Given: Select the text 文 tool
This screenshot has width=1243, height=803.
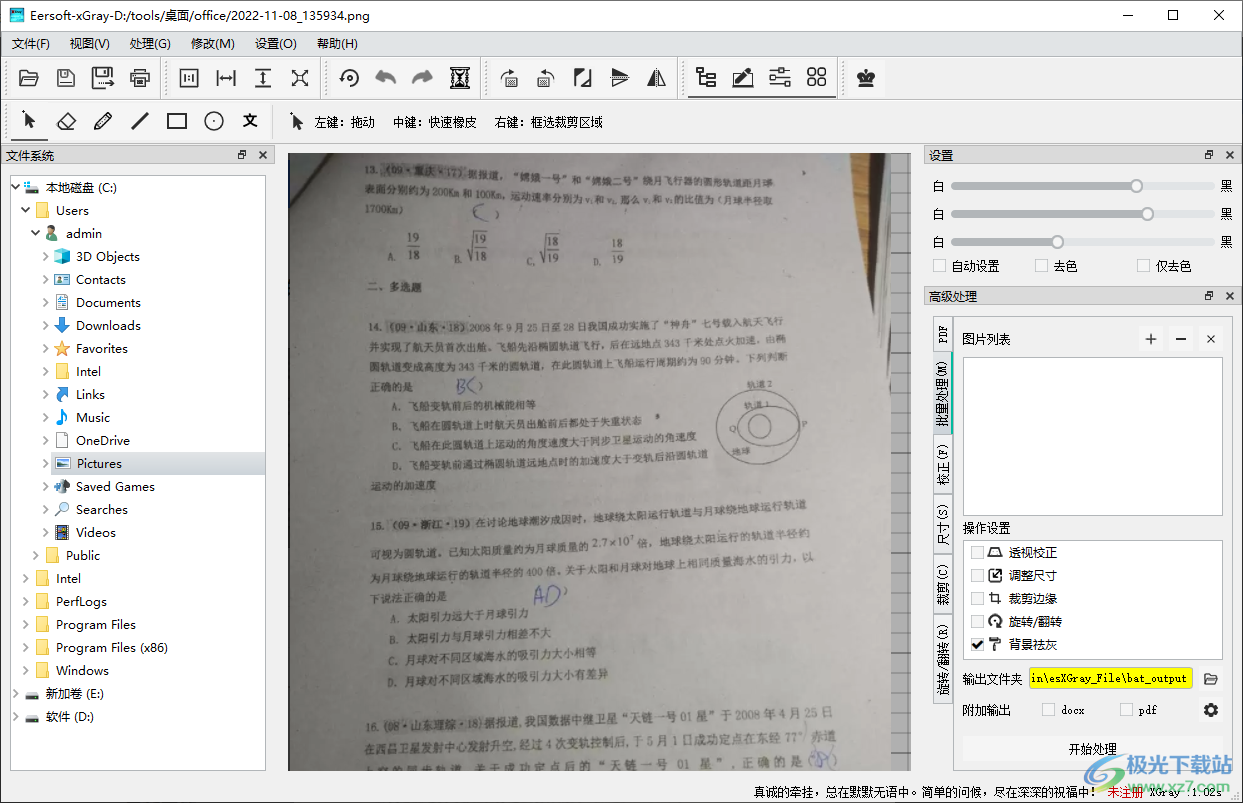Looking at the screenshot, I should coord(251,121).
